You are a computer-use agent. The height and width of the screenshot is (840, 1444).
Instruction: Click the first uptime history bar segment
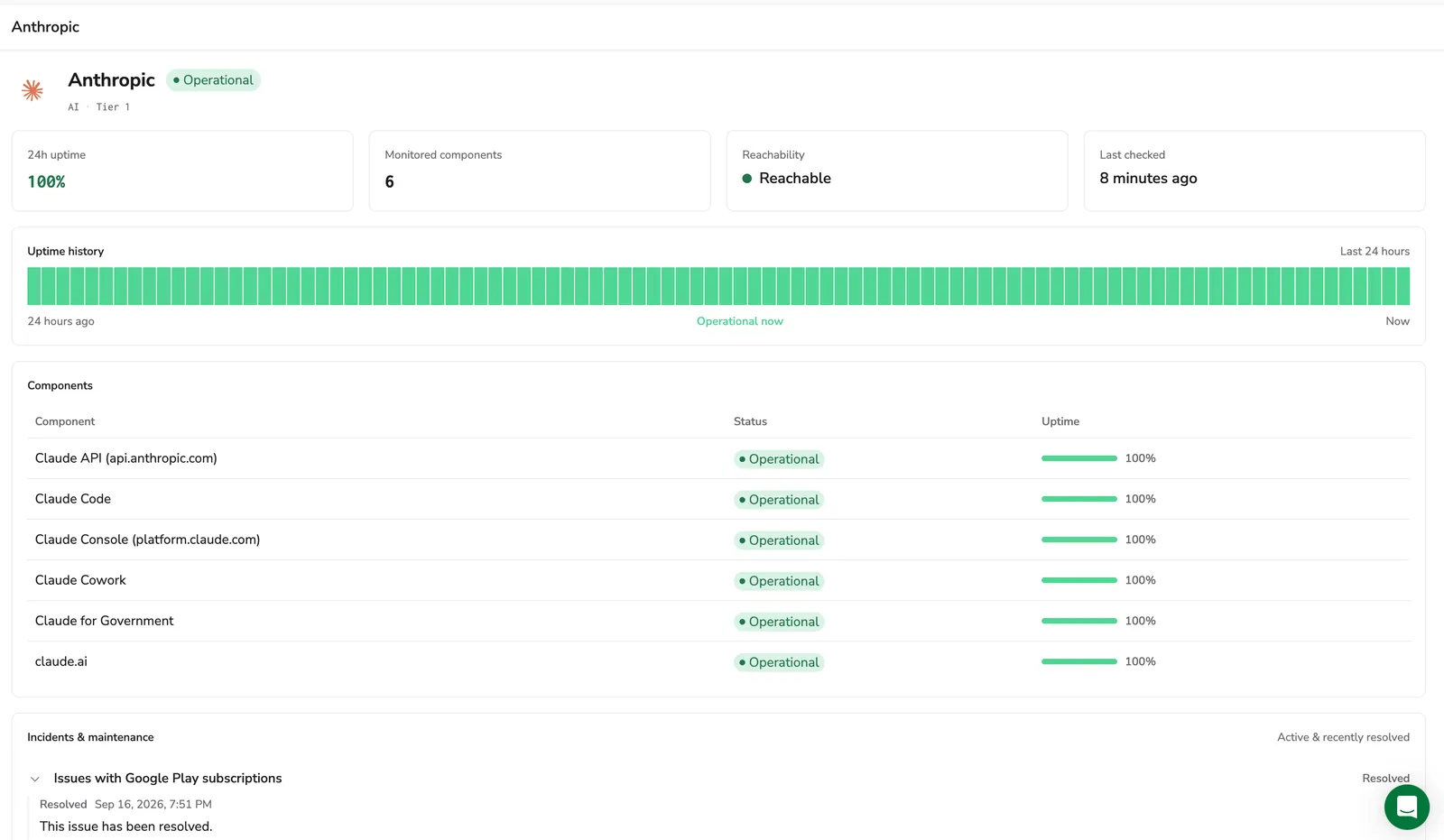pos(34,286)
